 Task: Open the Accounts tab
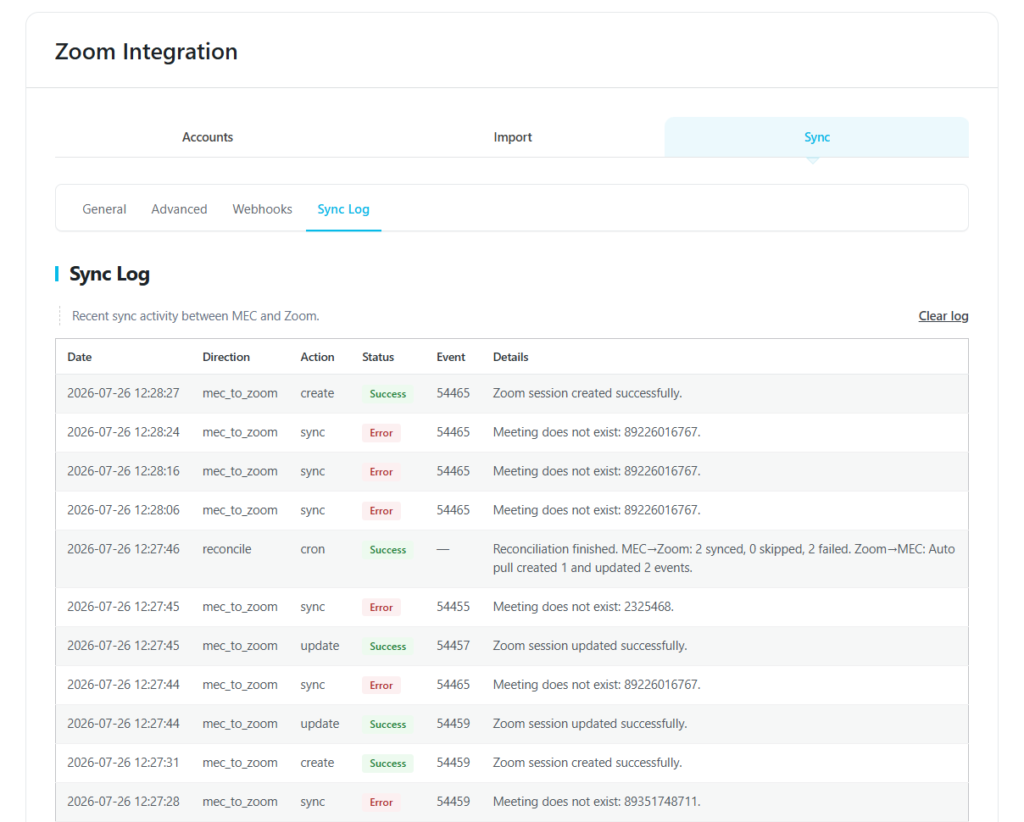pos(207,137)
